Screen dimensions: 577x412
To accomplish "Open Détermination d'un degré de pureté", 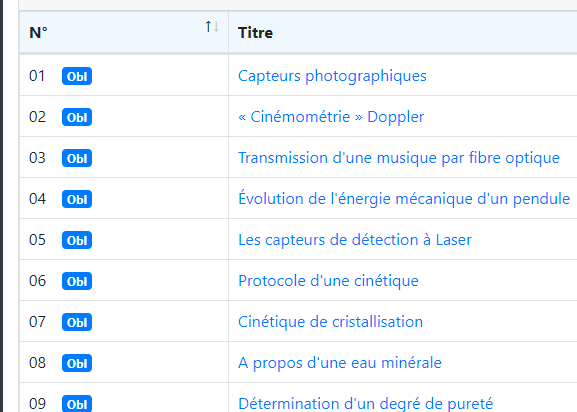I will pyautogui.click(x=365, y=404).
